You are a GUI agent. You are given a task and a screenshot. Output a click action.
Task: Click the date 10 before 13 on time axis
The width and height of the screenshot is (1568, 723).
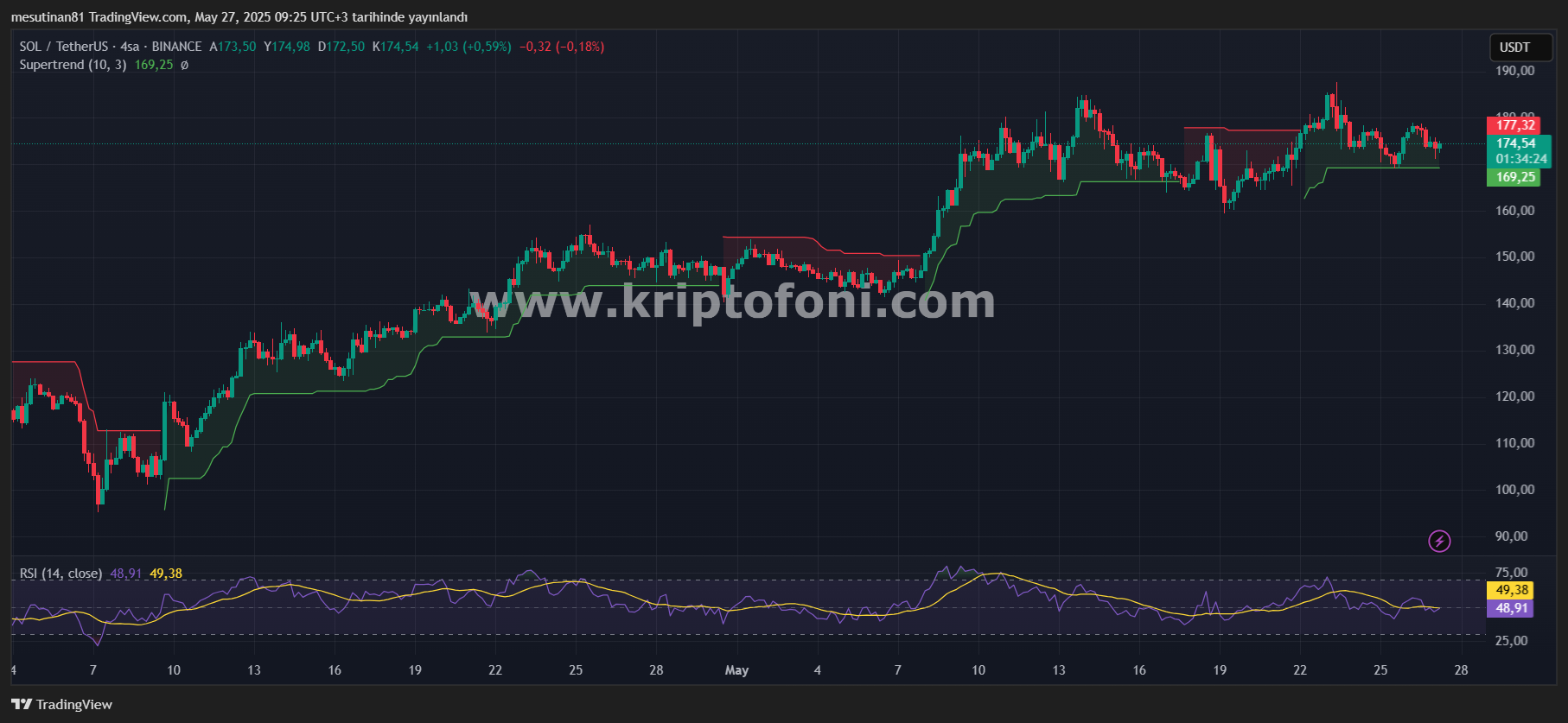pyautogui.click(x=174, y=670)
